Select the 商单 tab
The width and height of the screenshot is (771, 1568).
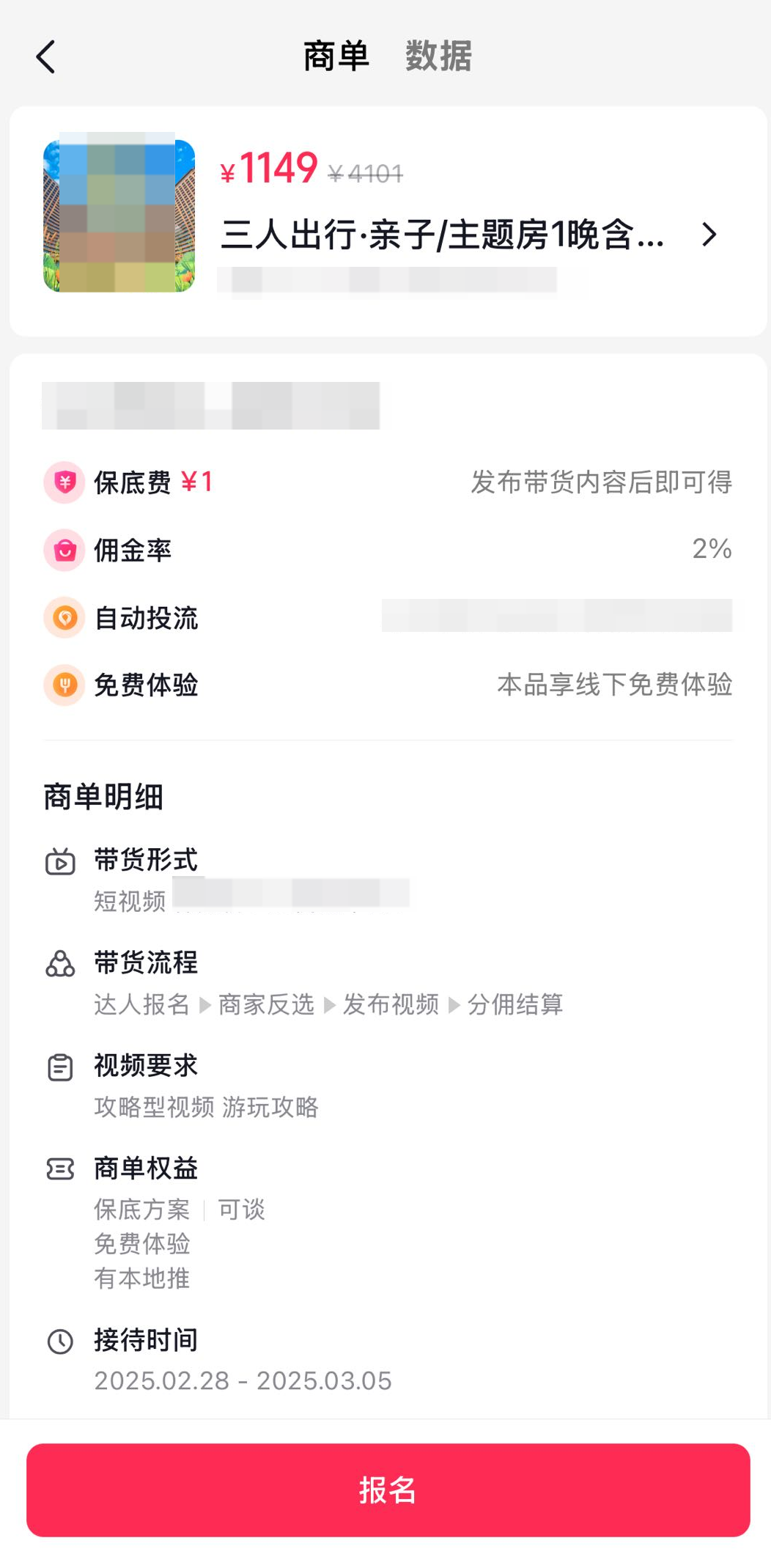click(x=336, y=56)
